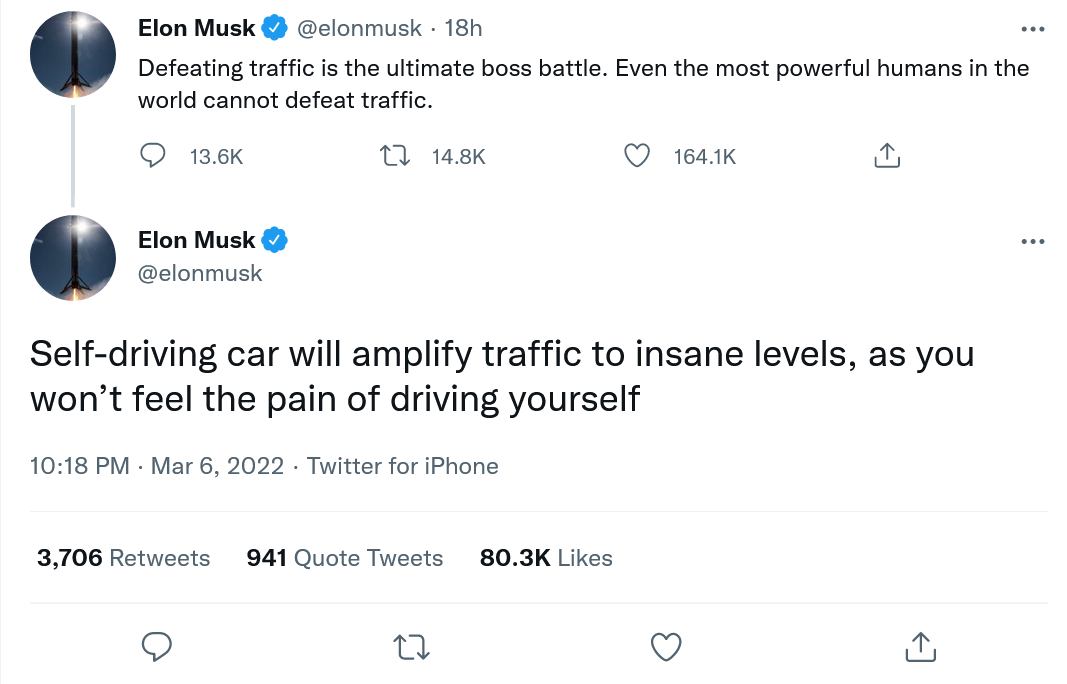Share the self-driving car tweet
The width and height of the screenshot is (1067, 684).
point(919,647)
